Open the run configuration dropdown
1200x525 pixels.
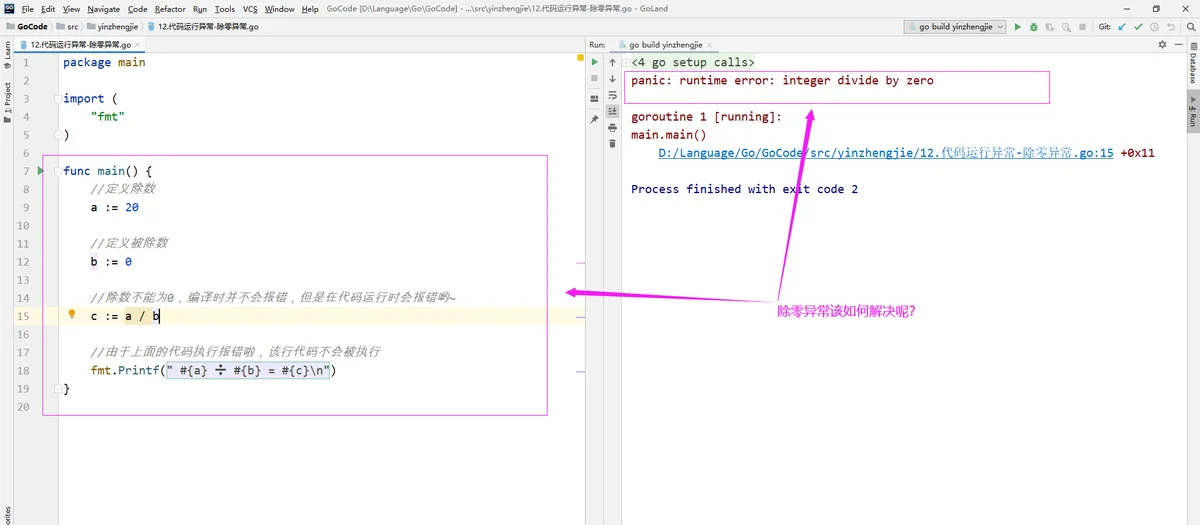click(x=955, y=27)
